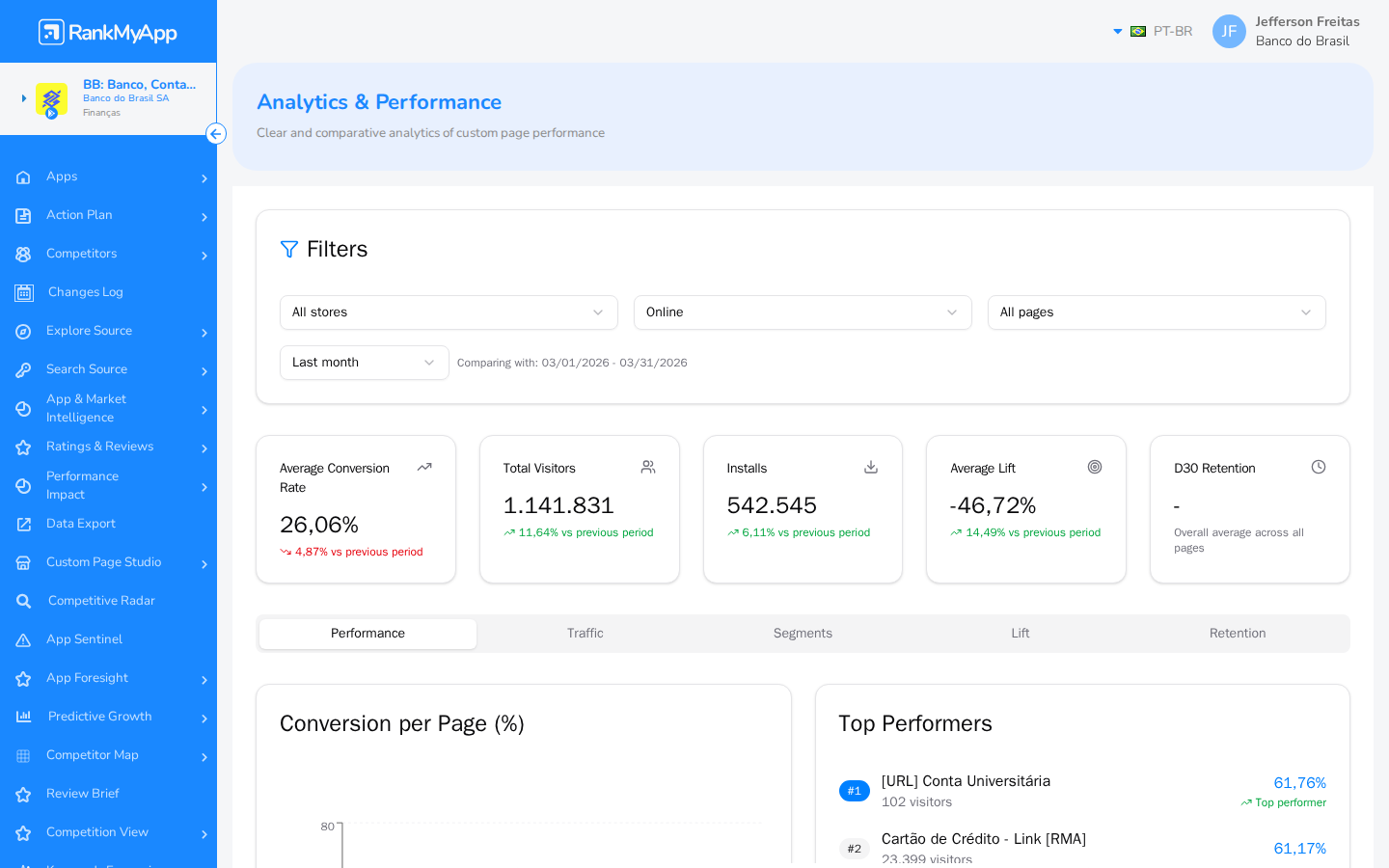Image resolution: width=1389 pixels, height=868 pixels.
Task: Expand the Action Plan chevron
Action: (x=204, y=217)
